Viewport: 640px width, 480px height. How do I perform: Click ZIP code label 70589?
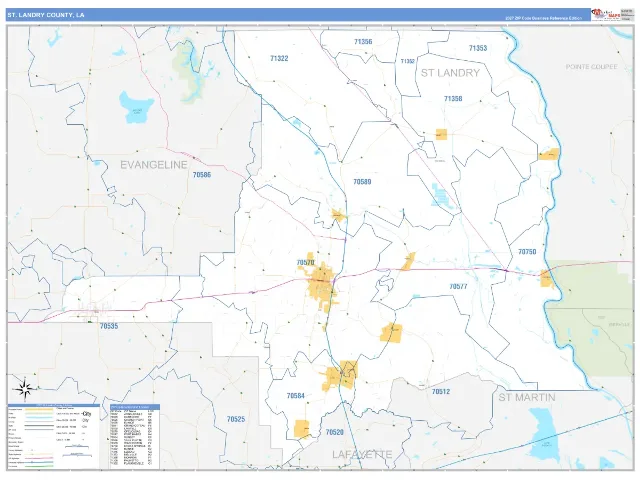point(362,182)
